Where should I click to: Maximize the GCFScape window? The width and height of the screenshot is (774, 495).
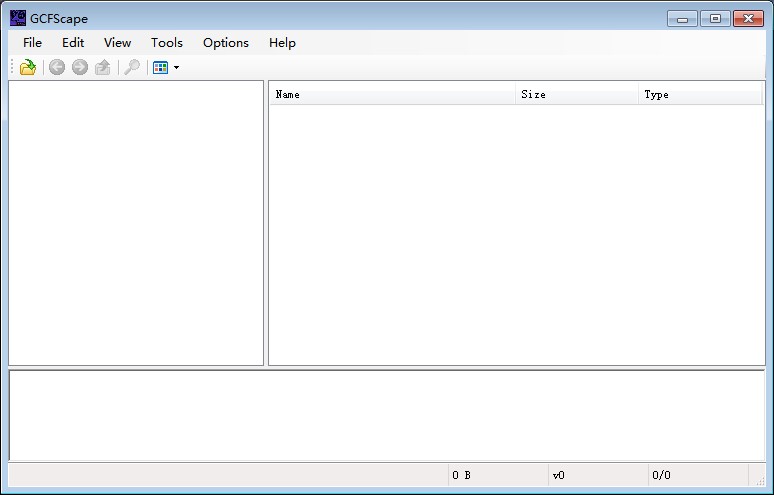click(715, 19)
